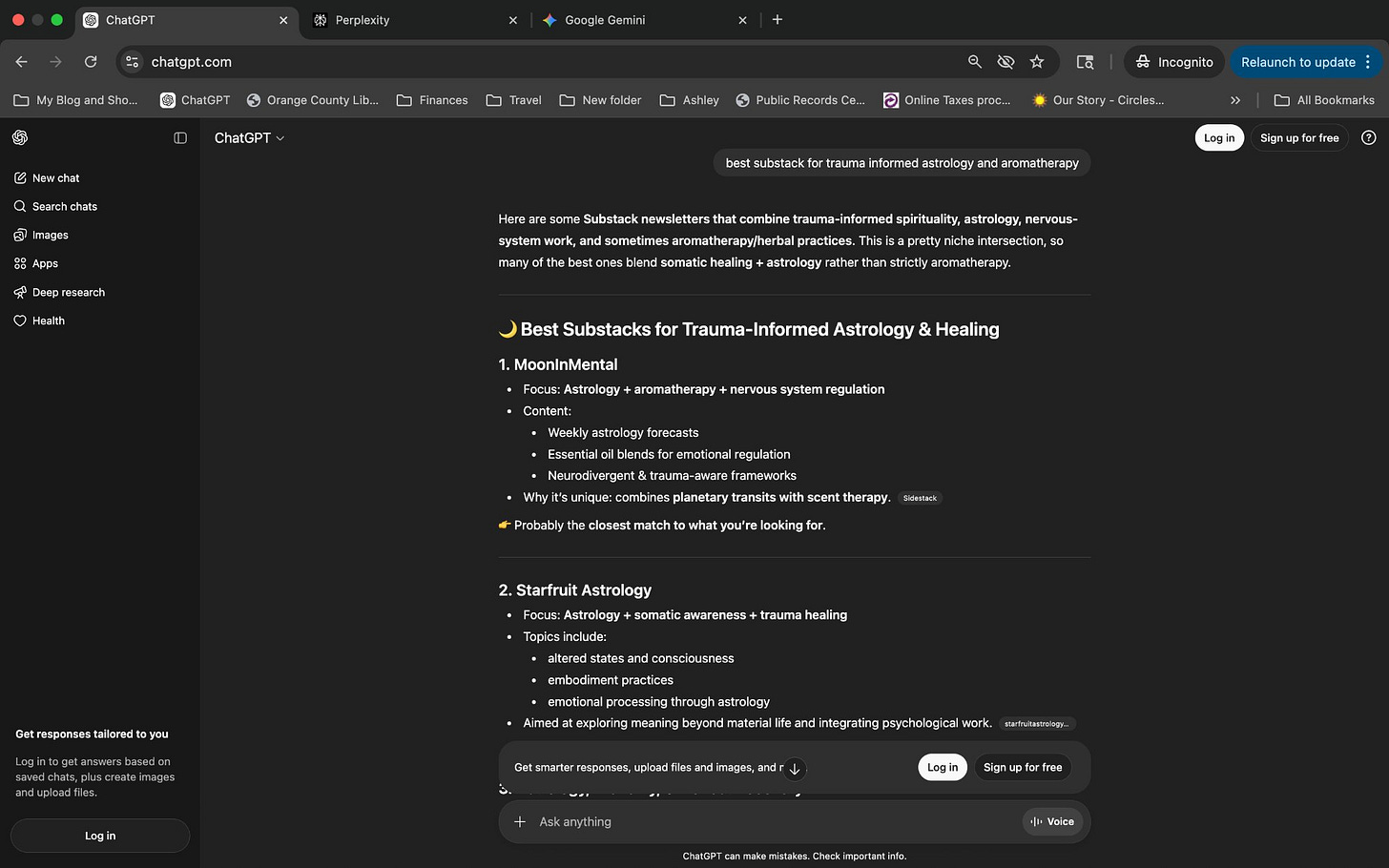Image resolution: width=1389 pixels, height=868 pixels.
Task: Click Relaunch to update button
Action: (1297, 62)
